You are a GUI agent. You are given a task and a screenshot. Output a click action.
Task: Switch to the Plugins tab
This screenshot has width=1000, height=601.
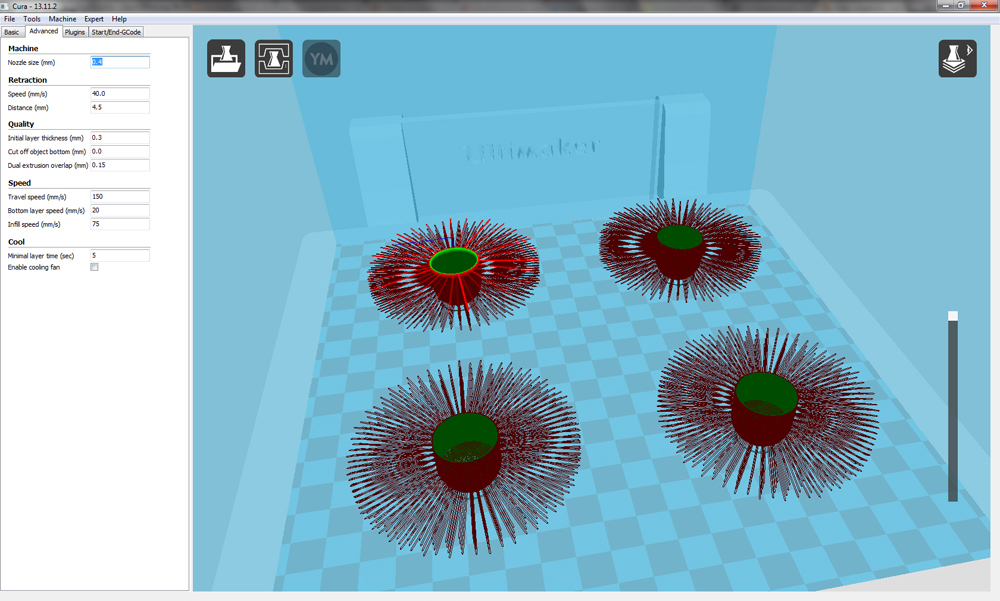(75, 32)
